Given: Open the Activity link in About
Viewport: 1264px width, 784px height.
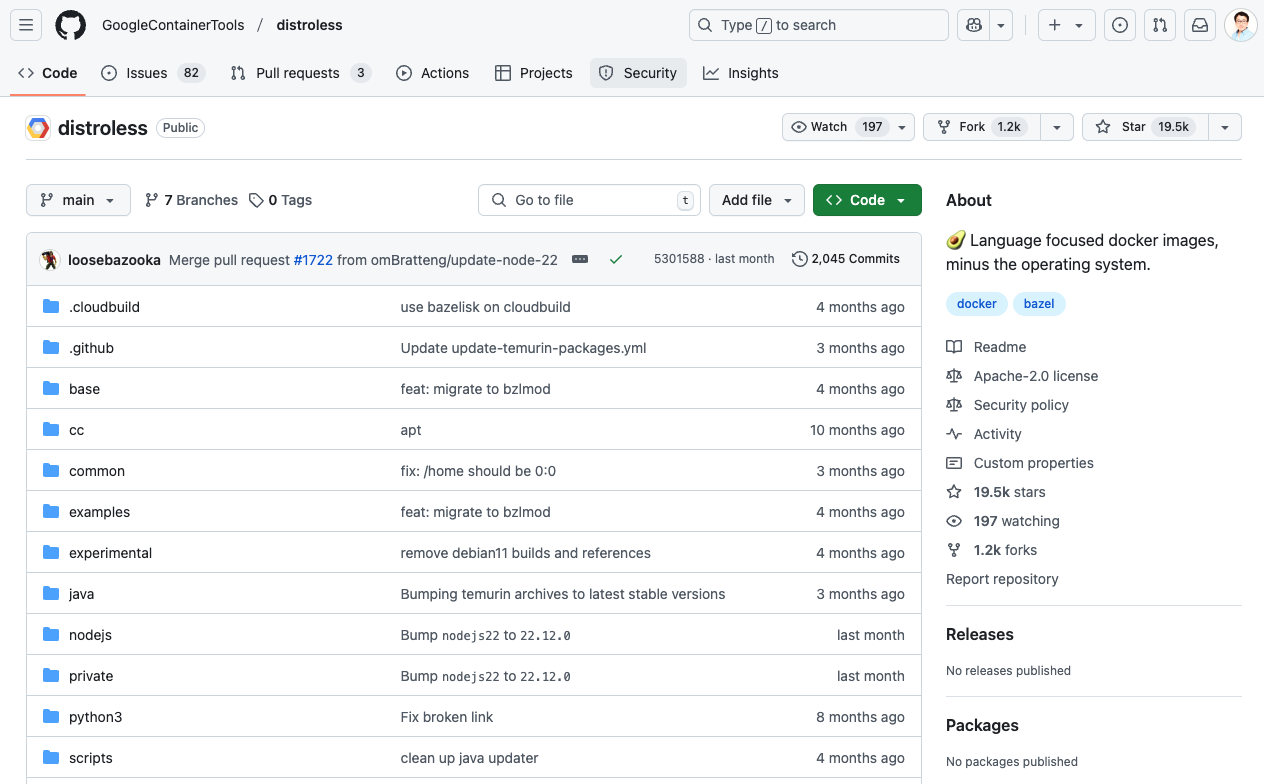Looking at the screenshot, I should [x=984, y=434].
